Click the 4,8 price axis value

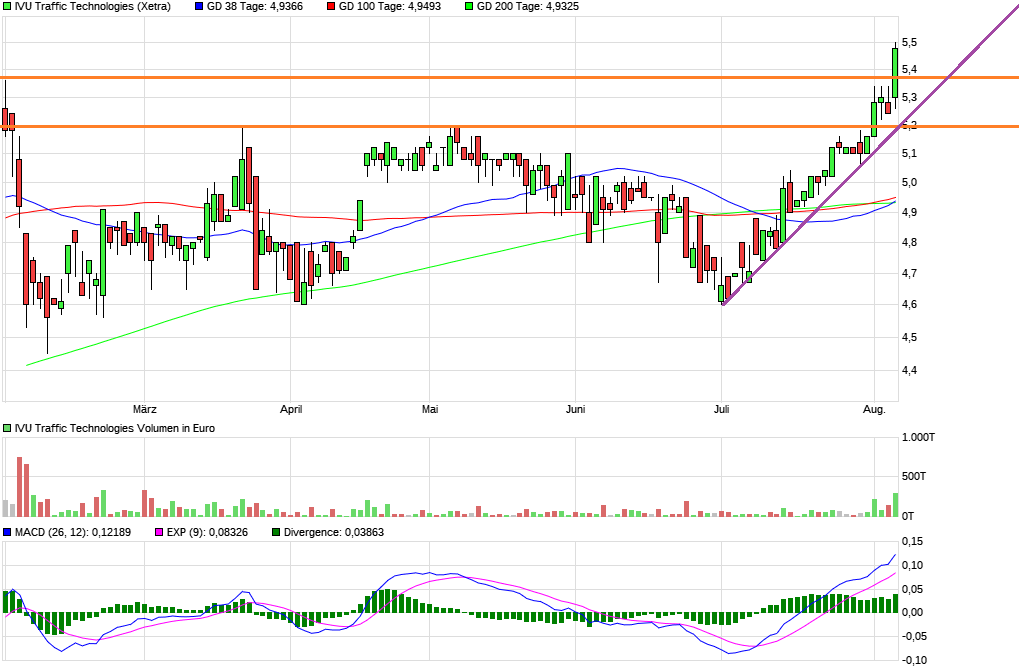click(x=910, y=242)
